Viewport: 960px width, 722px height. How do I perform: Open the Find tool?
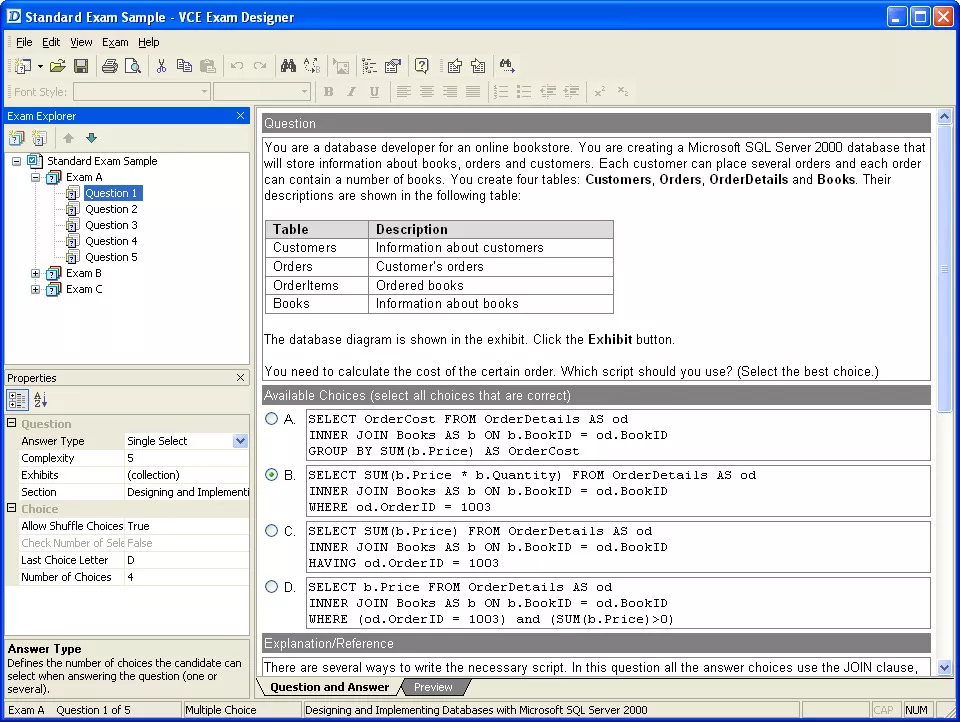pyautogui.click(x=287, y=66)
